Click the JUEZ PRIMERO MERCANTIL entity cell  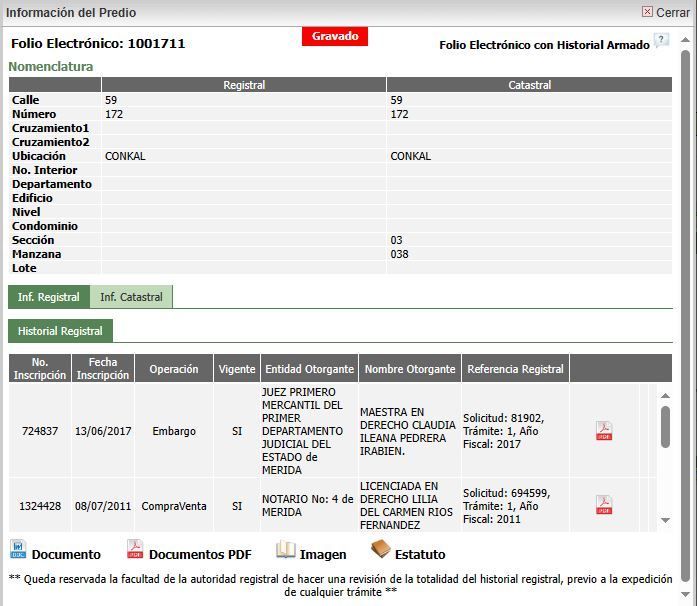click(x=309, y=431)
